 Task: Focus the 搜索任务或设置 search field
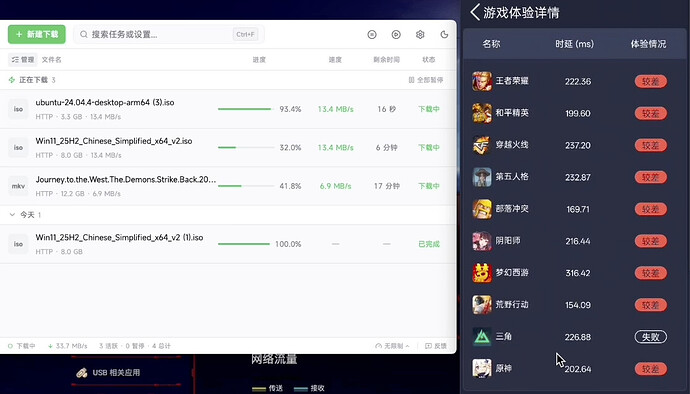[169, 34]
